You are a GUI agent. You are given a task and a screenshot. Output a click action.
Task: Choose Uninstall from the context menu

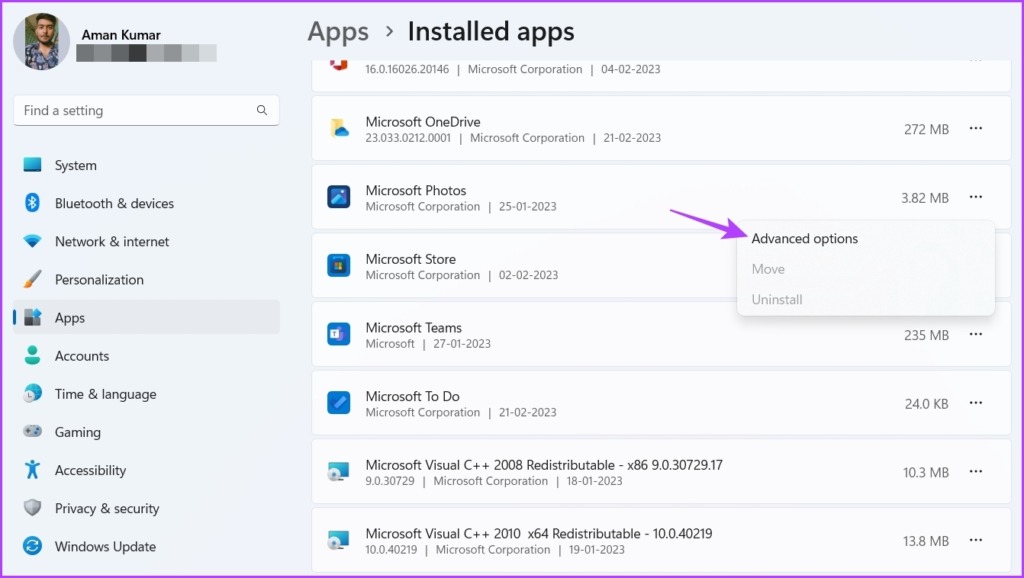(777, 299)
